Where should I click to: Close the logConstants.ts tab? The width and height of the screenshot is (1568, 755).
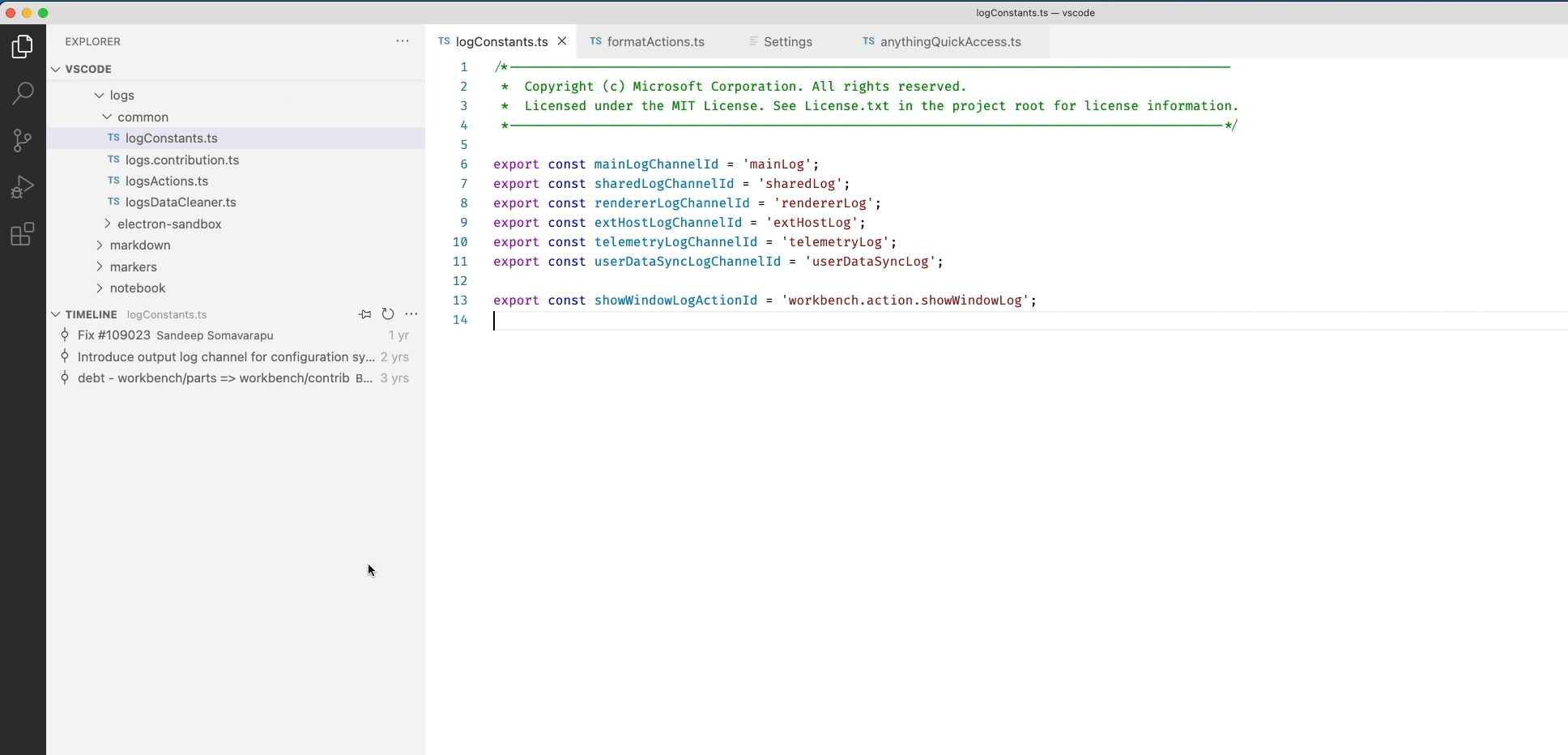pos(561,41)
